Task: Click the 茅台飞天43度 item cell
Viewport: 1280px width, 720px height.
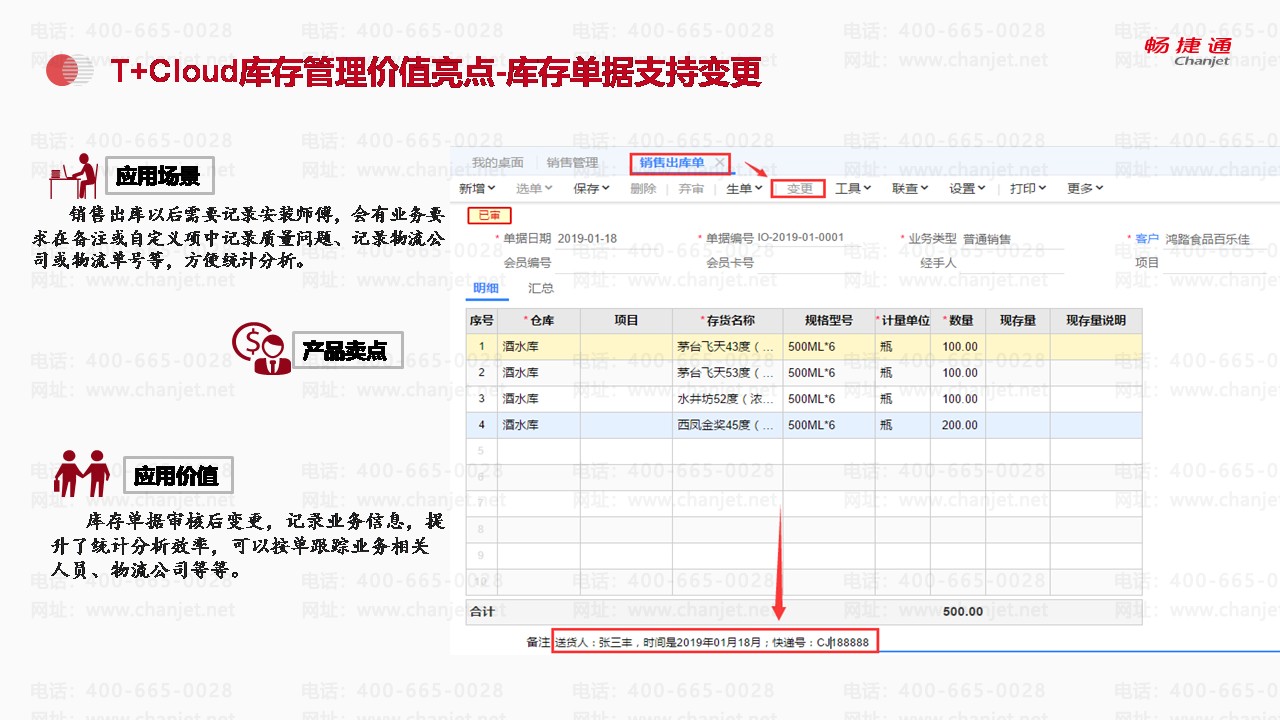Action: (727, 347)
